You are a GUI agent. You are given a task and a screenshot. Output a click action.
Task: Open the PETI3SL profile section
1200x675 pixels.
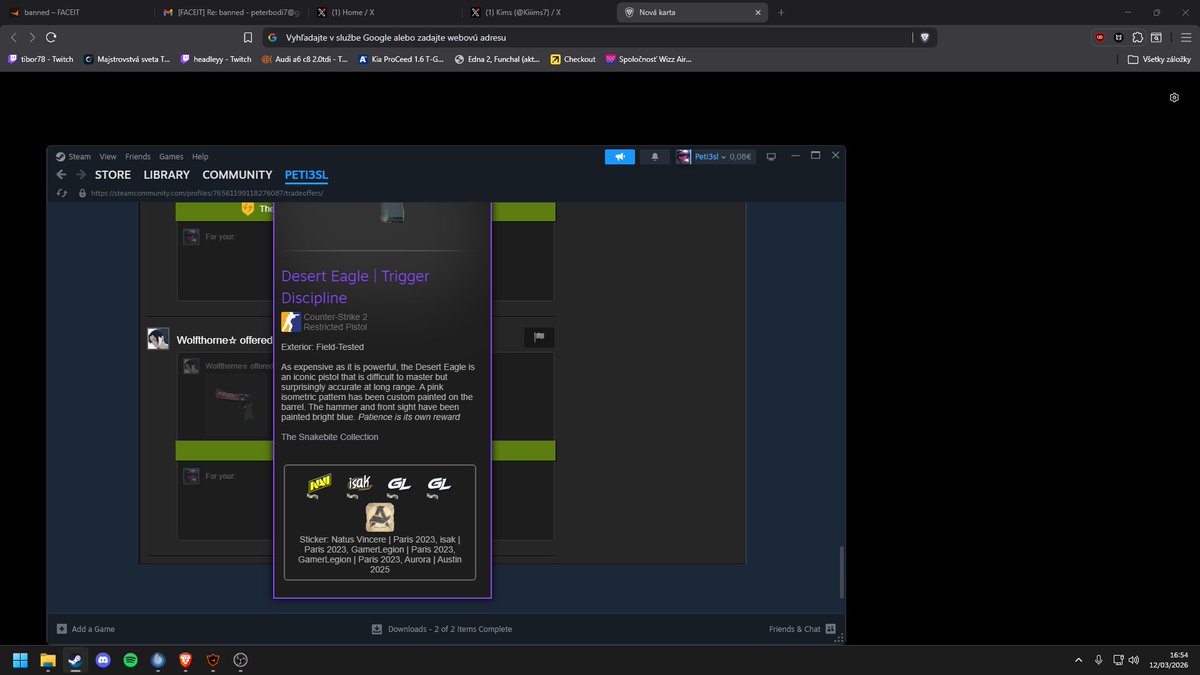(x=306, y=175)
